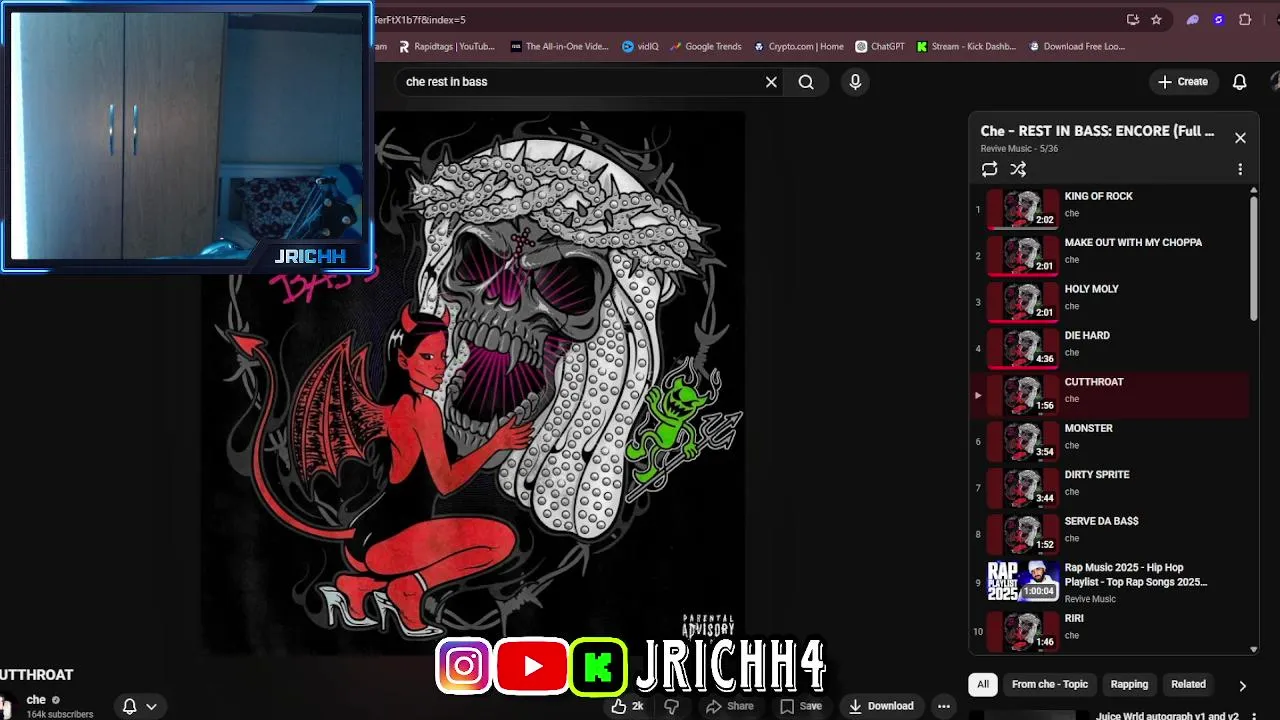Open the ChatGPT bookmark

[880, 46]
